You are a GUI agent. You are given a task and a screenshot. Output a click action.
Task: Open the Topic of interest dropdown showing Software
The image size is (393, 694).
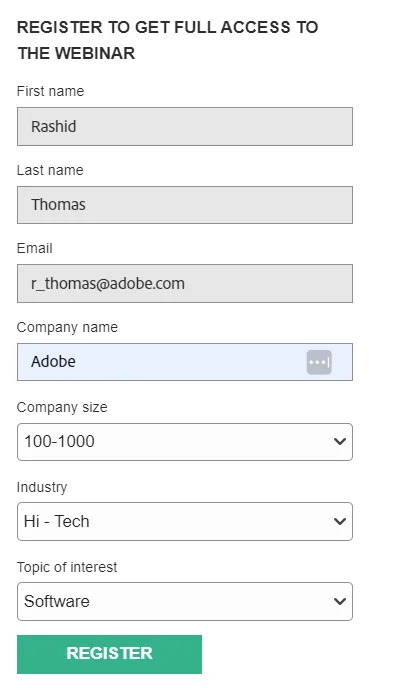coord(185,601)
